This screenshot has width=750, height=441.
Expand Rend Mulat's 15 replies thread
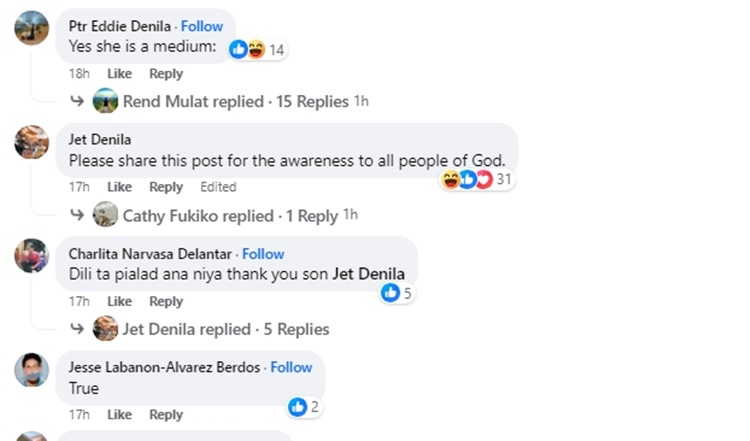235,101
